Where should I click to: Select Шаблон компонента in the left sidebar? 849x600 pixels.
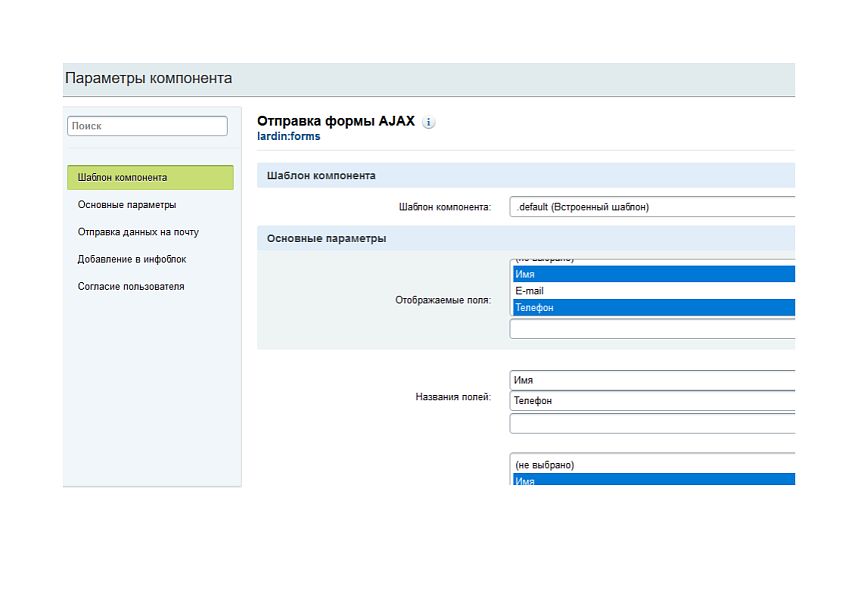click(x=150, y=178)
